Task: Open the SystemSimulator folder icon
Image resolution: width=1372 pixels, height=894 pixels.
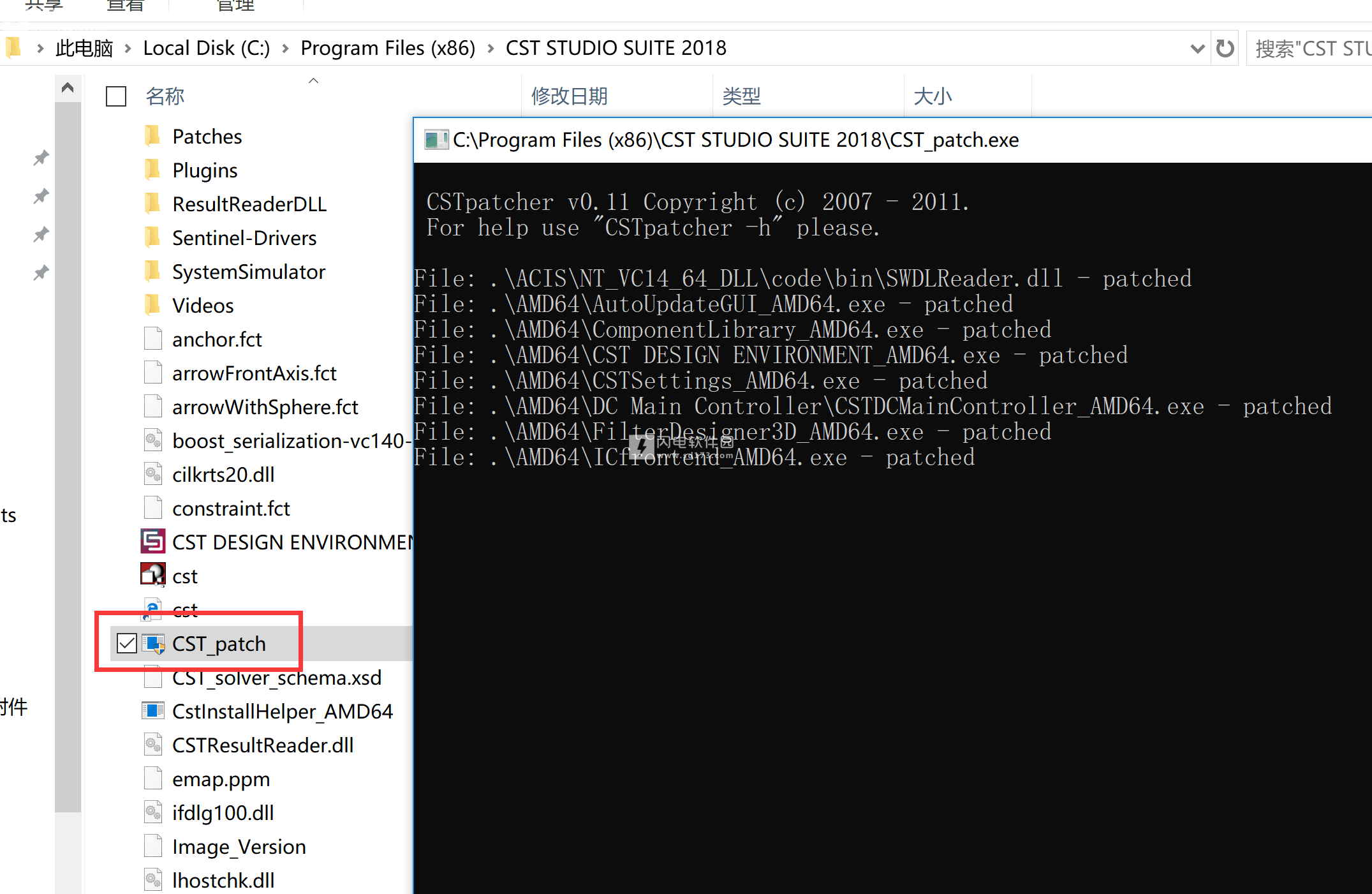Action: click(x=154, y=271)
